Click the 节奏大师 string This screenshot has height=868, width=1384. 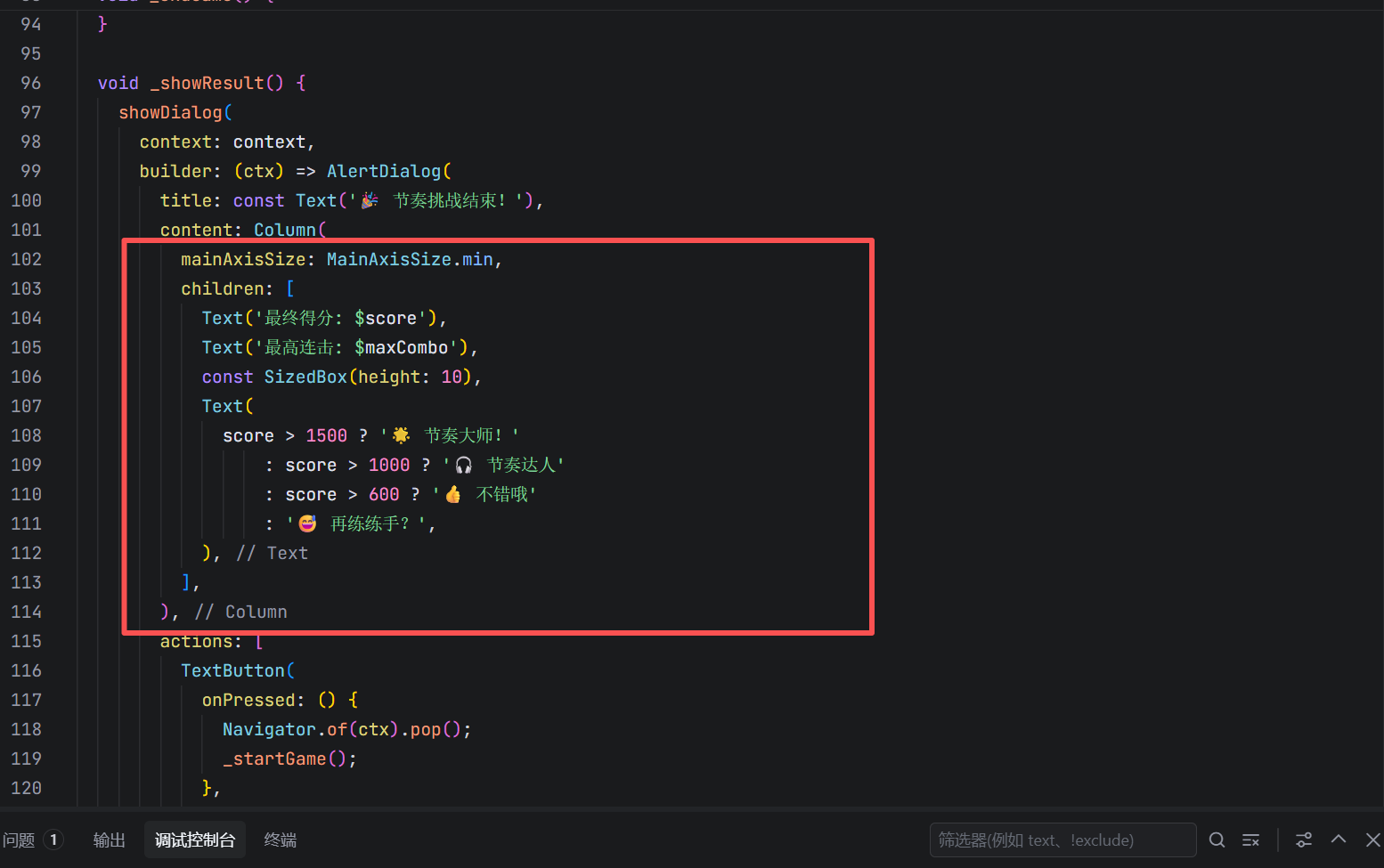[463, 435]
